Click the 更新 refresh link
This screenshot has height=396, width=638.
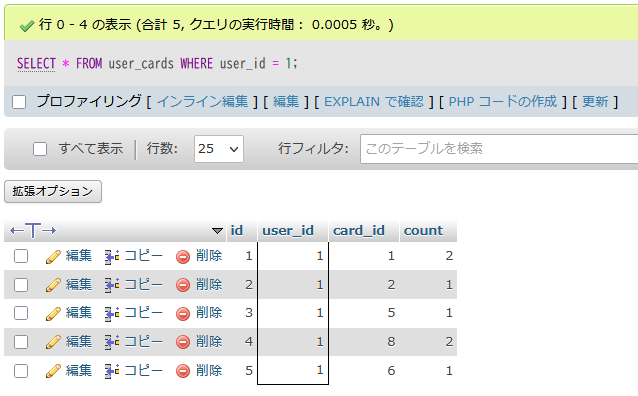point(595,101)
